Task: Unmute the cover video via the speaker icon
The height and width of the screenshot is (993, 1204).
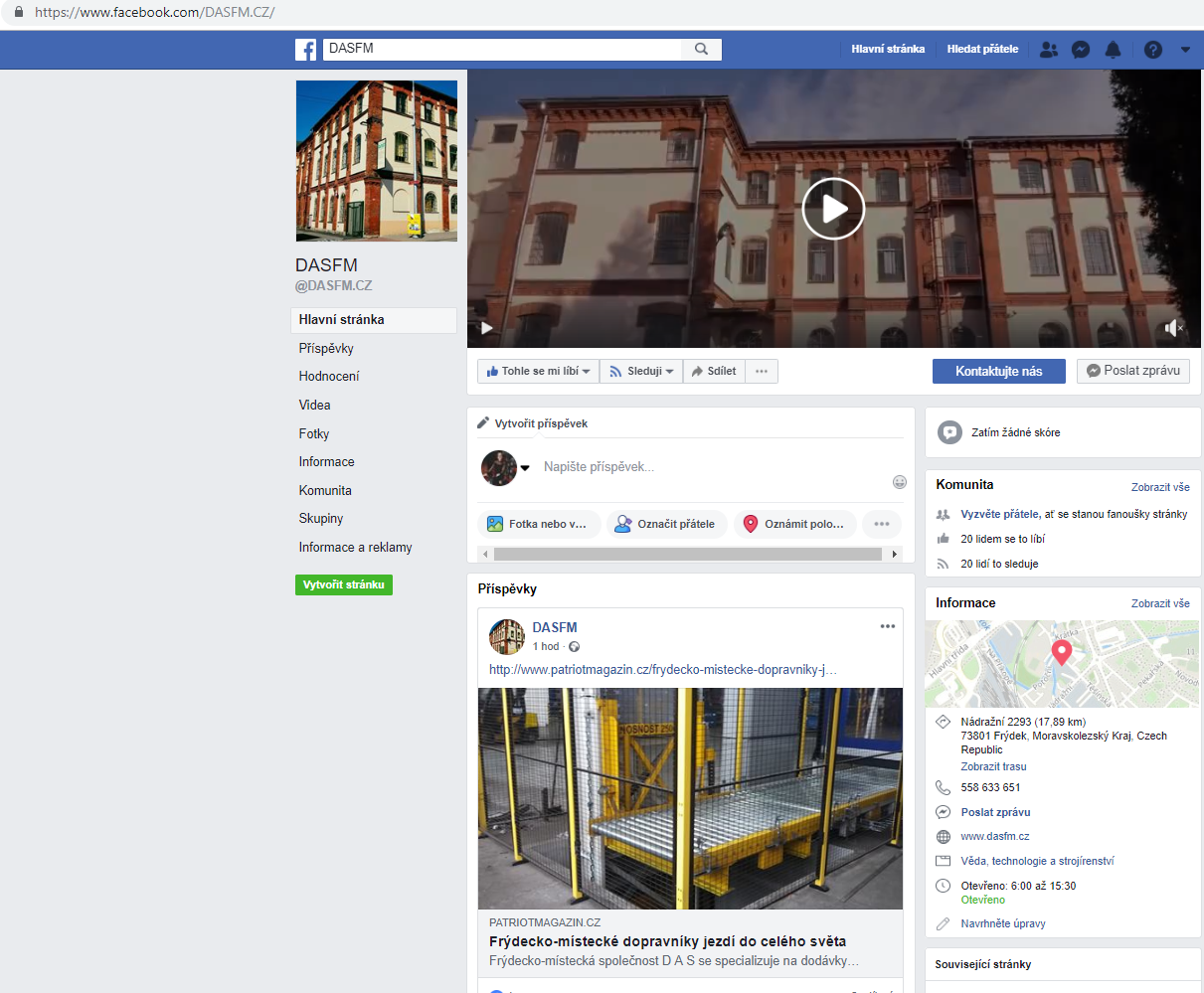Action: 1174,328
